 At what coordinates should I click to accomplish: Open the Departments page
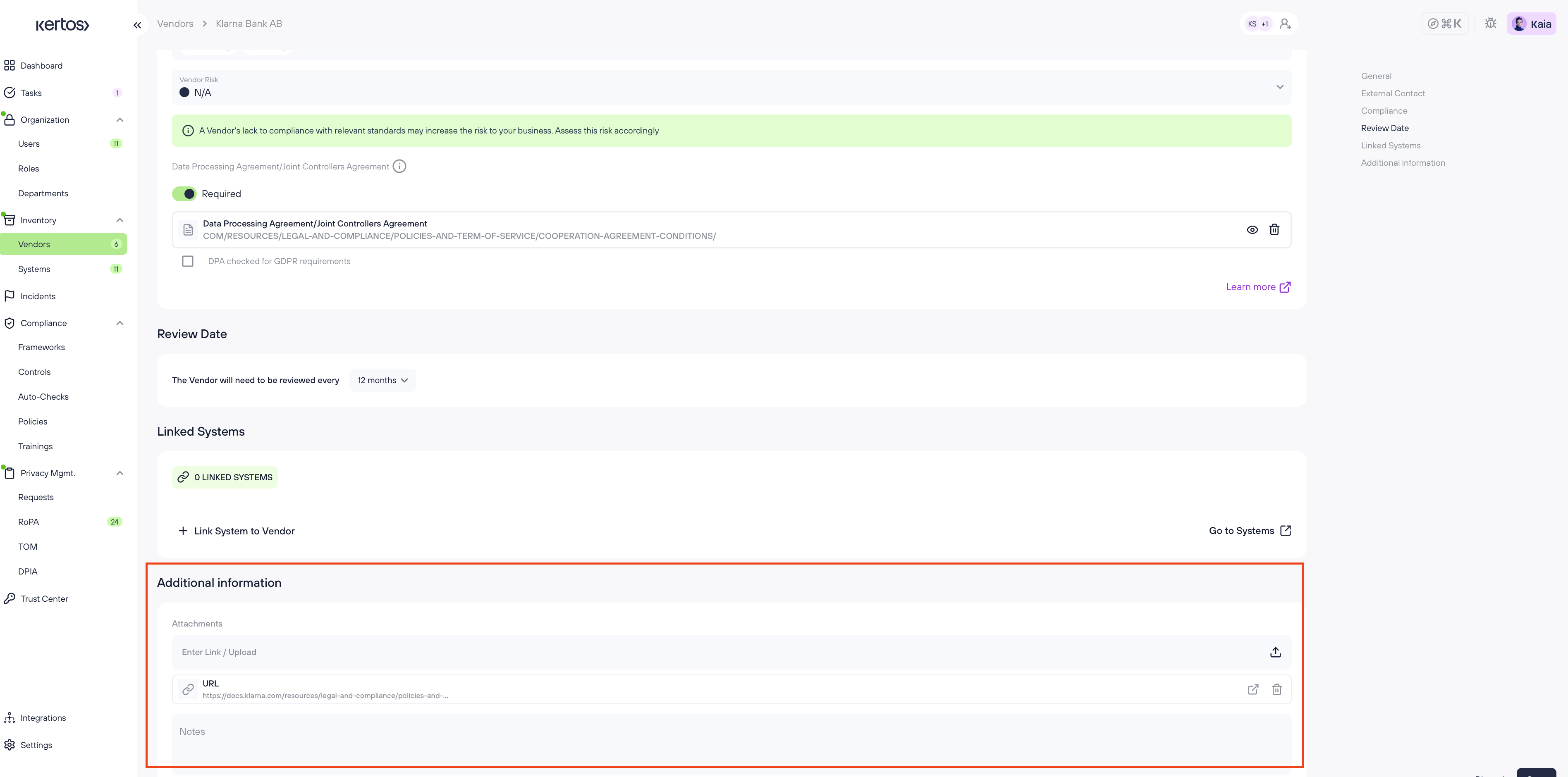click(x=43, y=193)
